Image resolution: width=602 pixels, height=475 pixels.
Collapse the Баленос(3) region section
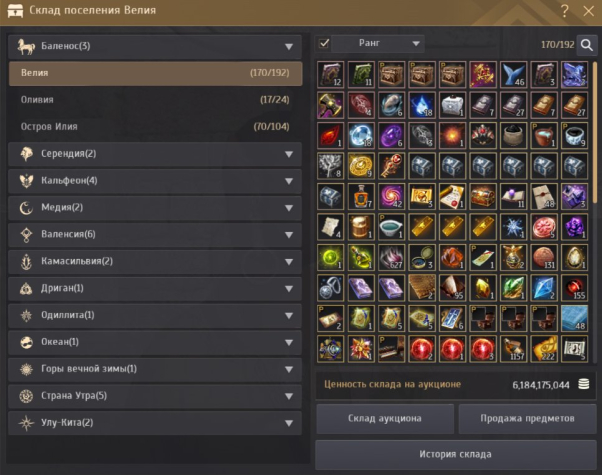click(155, 46)
